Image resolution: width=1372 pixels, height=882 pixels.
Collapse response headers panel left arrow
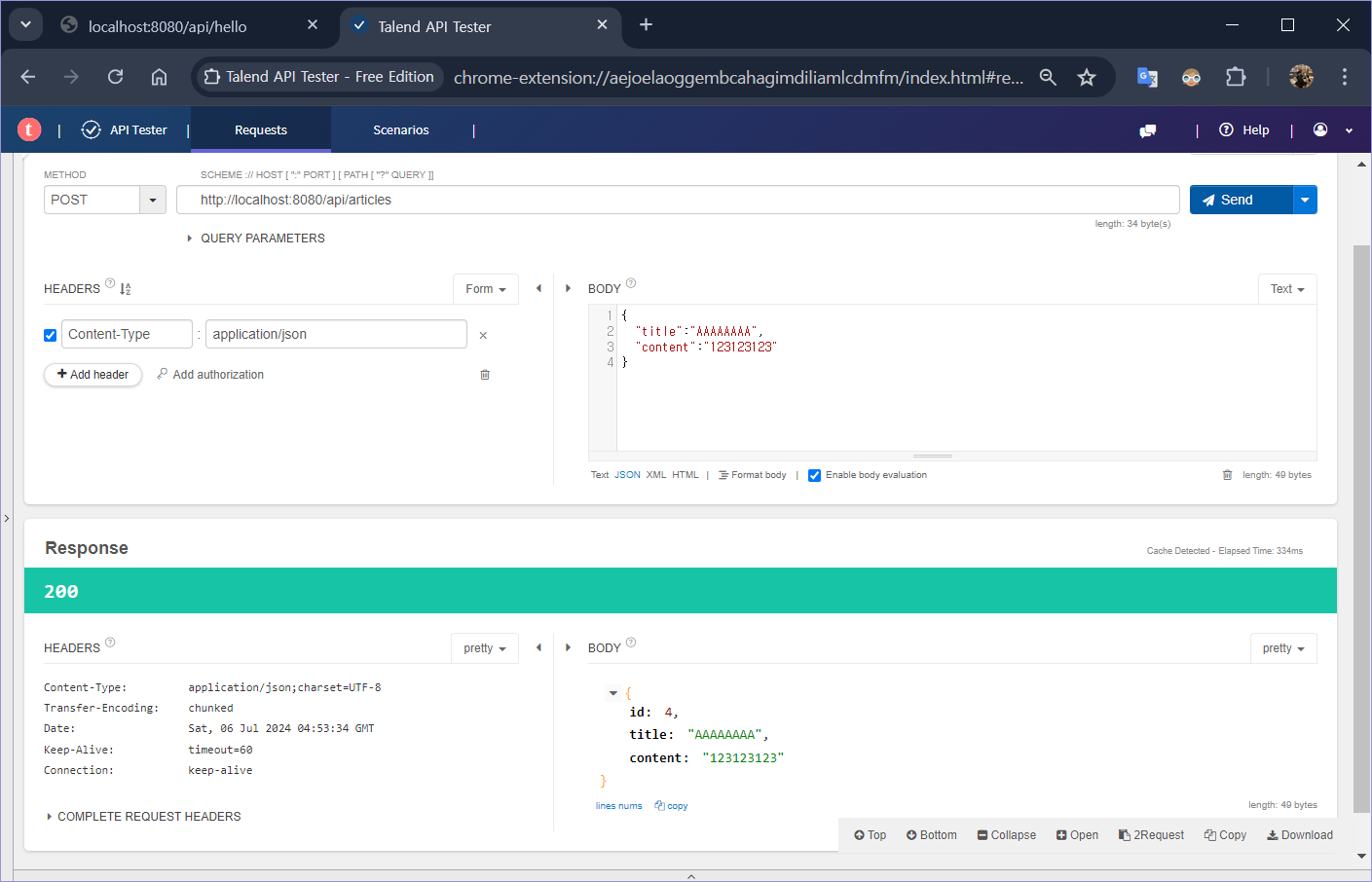click(x=538, y=647)
